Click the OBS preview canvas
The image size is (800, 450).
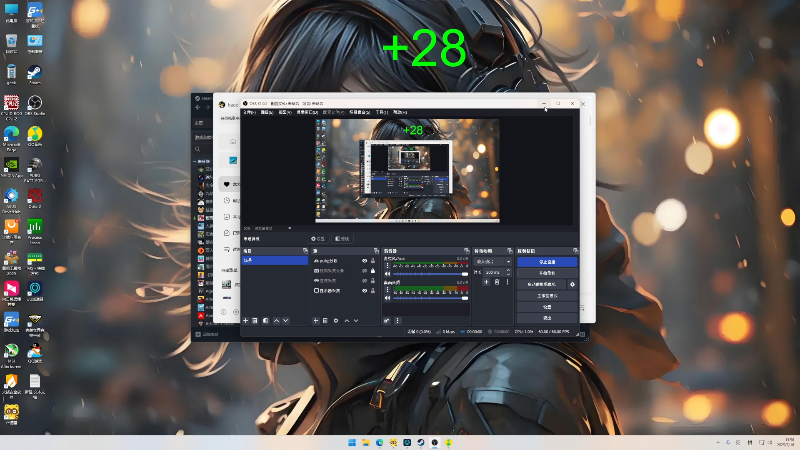click(407, 171)
